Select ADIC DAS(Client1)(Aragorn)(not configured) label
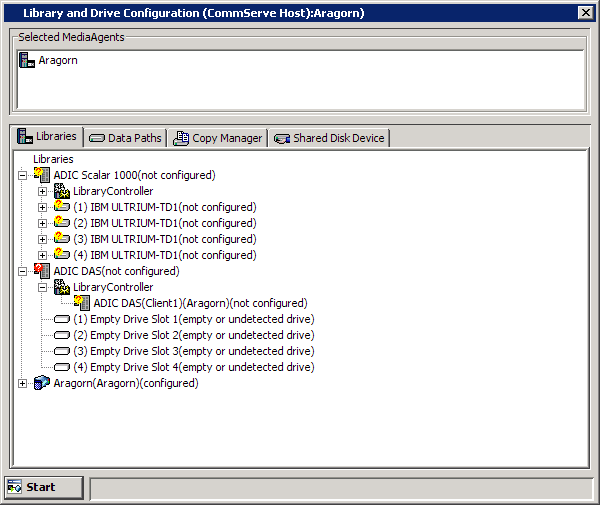Image resolution: width=600 pixels, height=505 pixels. point(201,303)
